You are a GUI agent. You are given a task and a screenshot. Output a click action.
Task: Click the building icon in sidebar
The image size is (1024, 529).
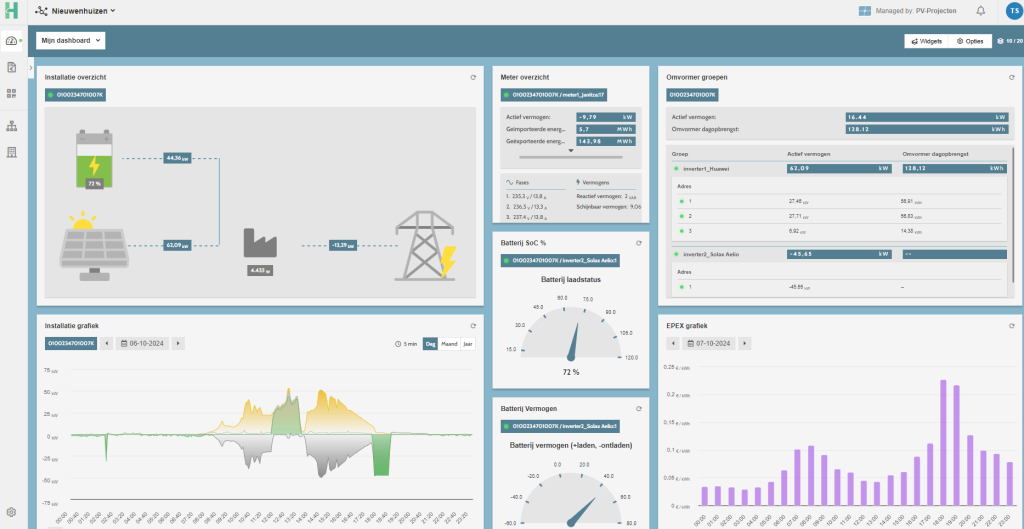coord(12,152)
